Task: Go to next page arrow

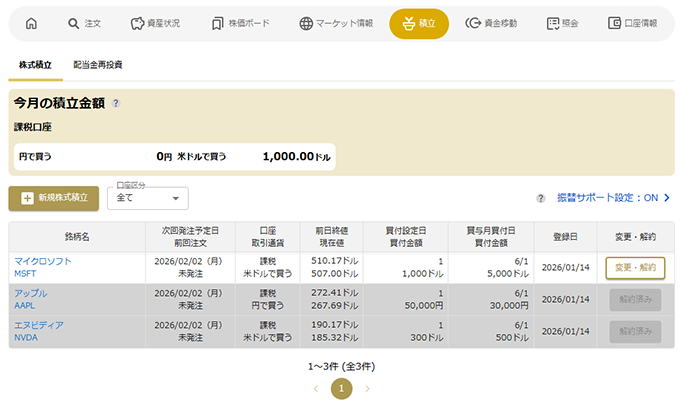Action: [367, 389]
